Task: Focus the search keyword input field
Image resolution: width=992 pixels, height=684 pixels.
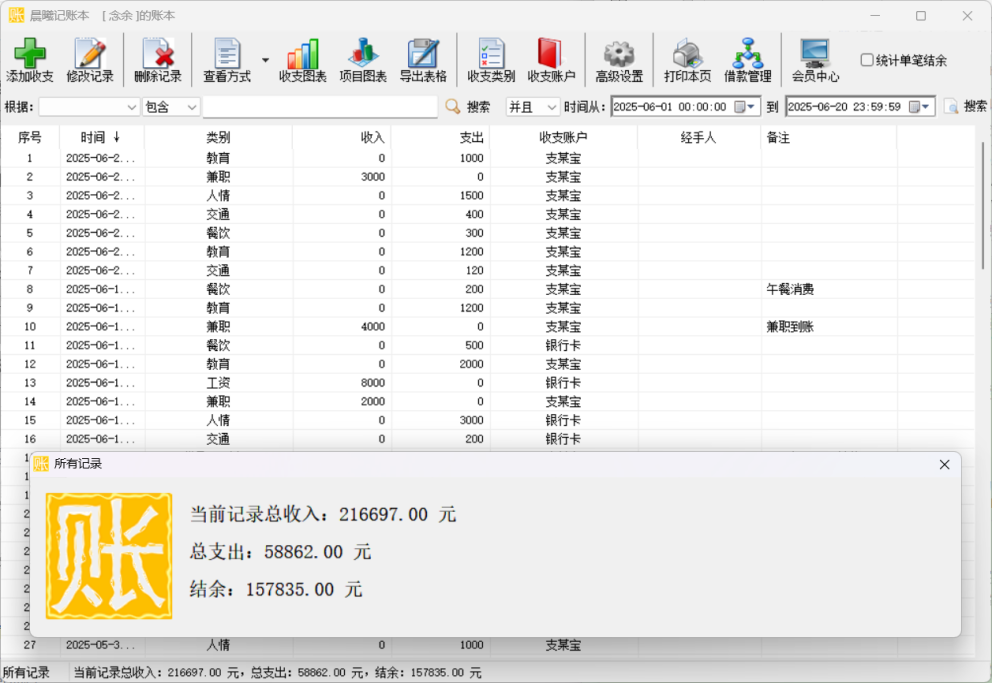Action: [x=320, y=107]
